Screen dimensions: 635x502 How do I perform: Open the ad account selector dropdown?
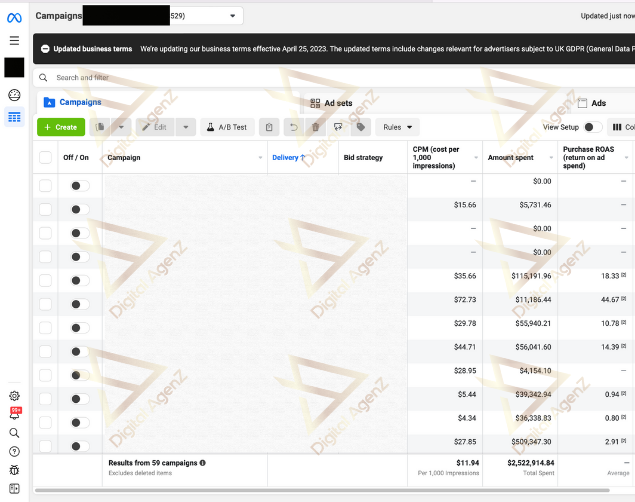click(x=232, y=16)
